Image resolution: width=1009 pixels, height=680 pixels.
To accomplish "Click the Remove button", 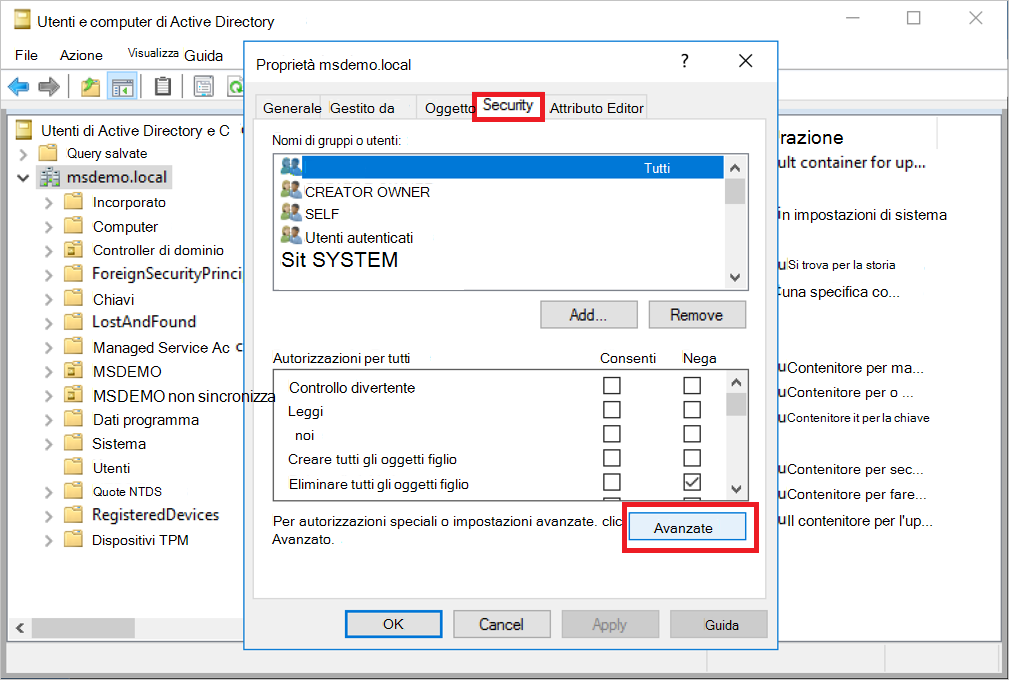I will coord(697,315).
